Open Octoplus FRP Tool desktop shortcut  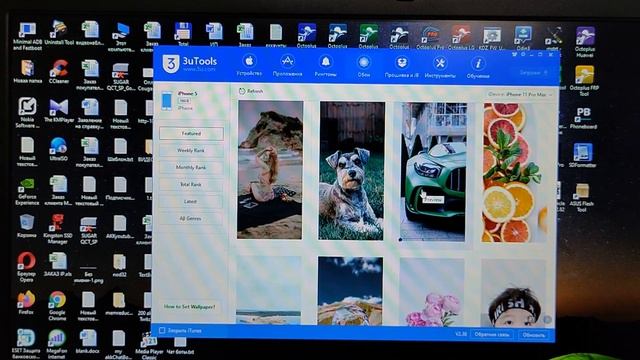pos(584,80)
